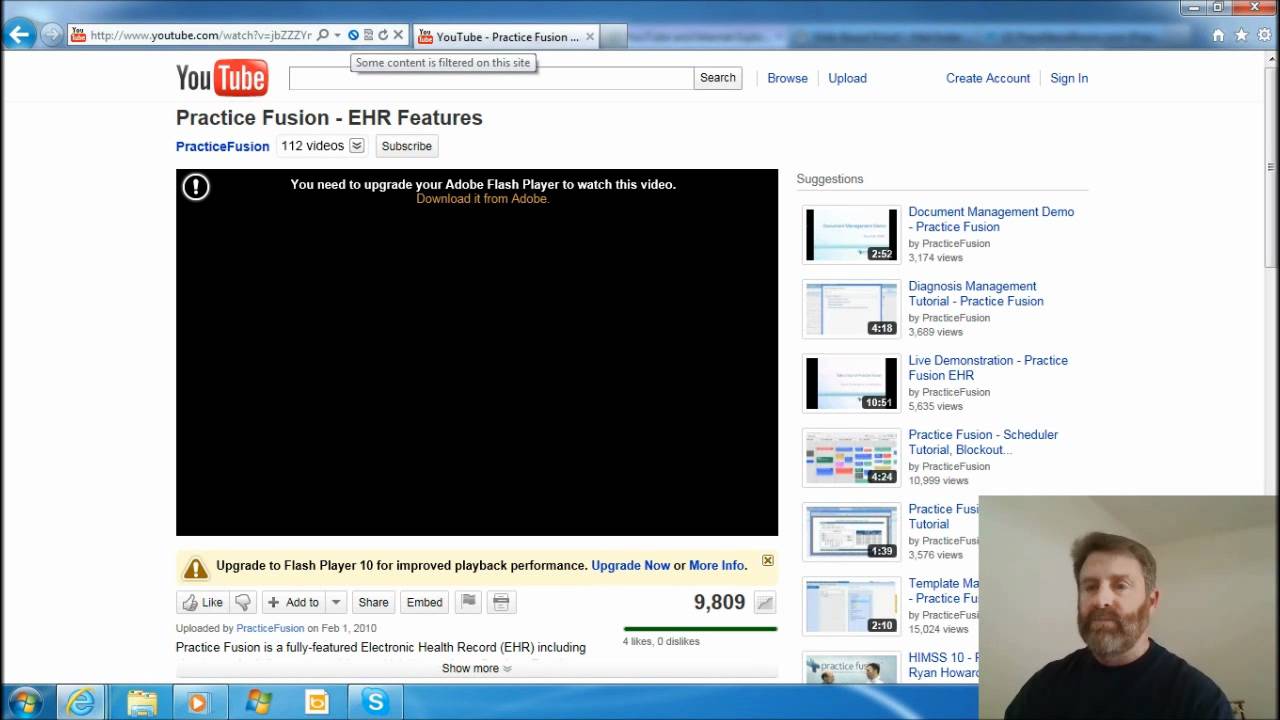This screenshot has height=720, width=1280.
Task: Click the PracticeFusion uploader link in description
Action: [x=270, y=628]
